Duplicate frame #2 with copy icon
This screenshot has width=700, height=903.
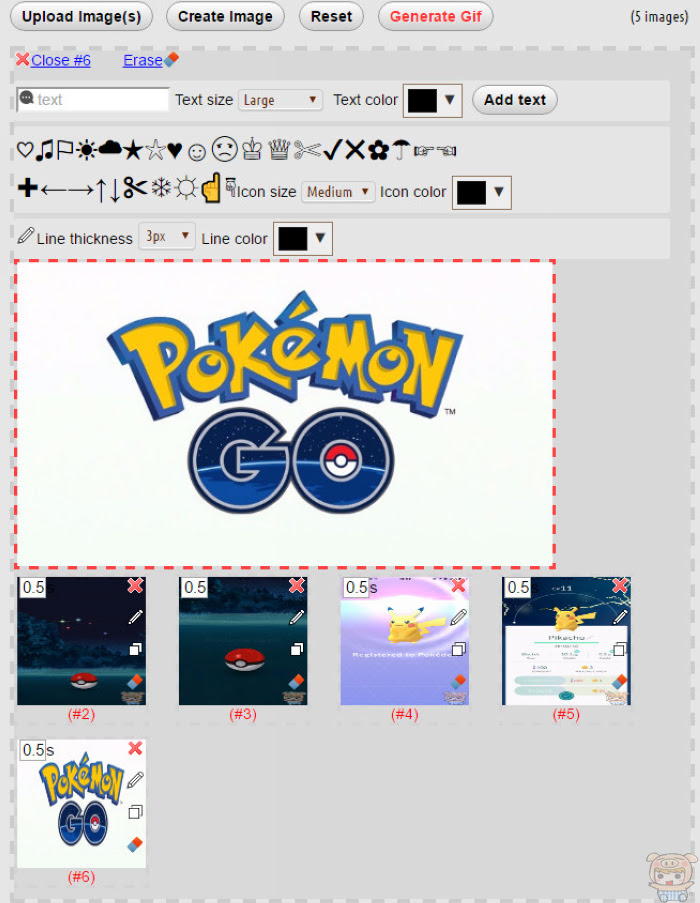coord(135,649)
